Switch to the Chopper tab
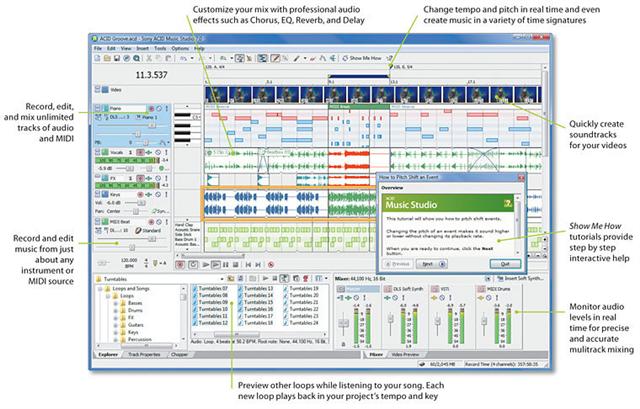 (179, 355)
